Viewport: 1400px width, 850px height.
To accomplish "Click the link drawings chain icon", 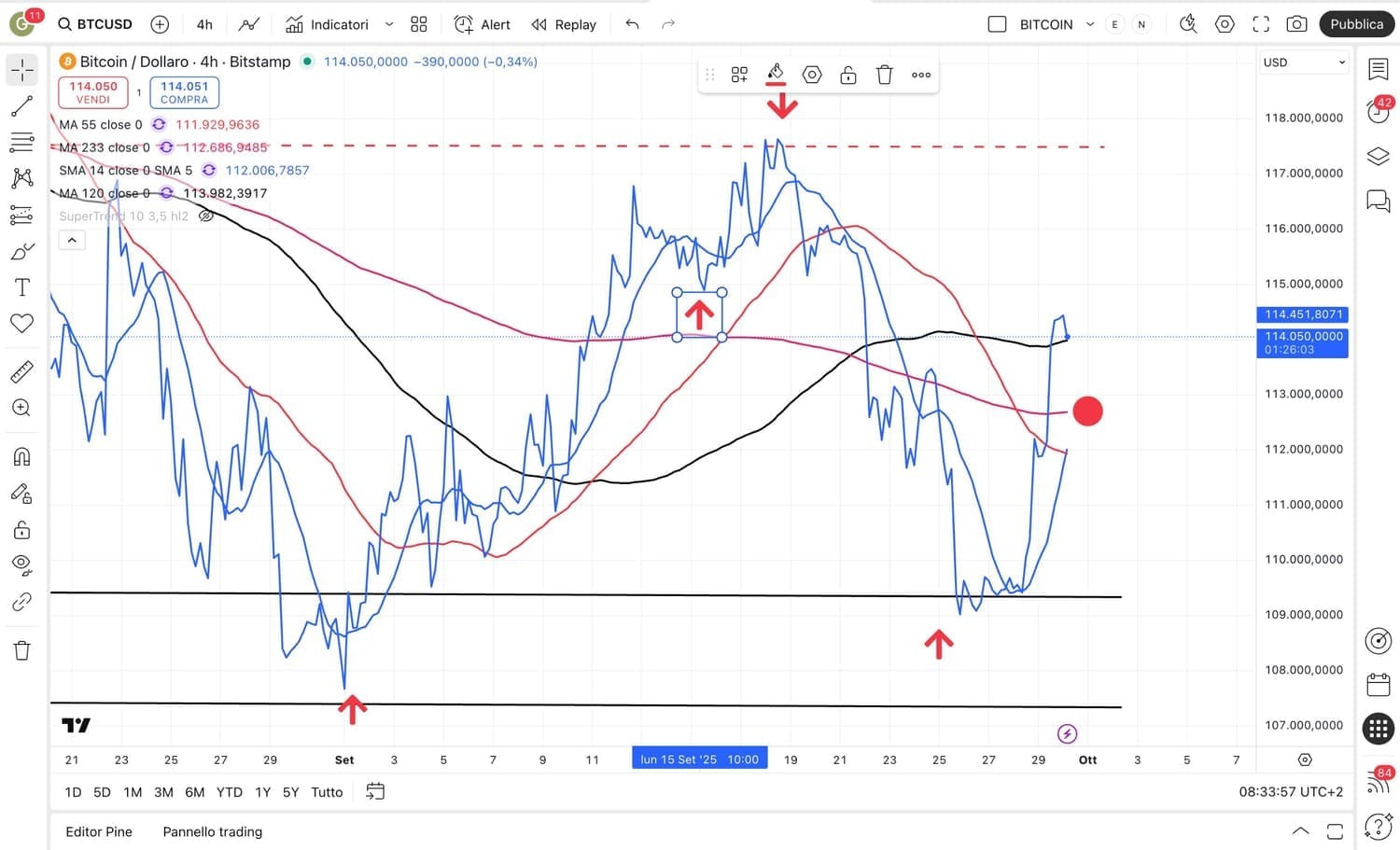I will pyautogui.click(x=22, y=603).
